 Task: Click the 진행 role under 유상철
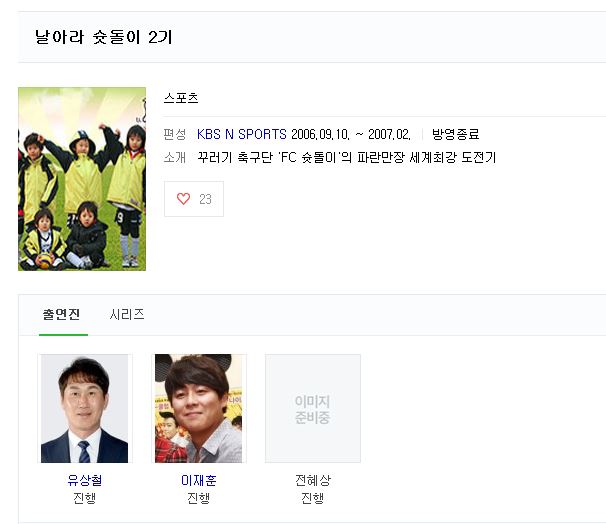(x=84, y=498)
